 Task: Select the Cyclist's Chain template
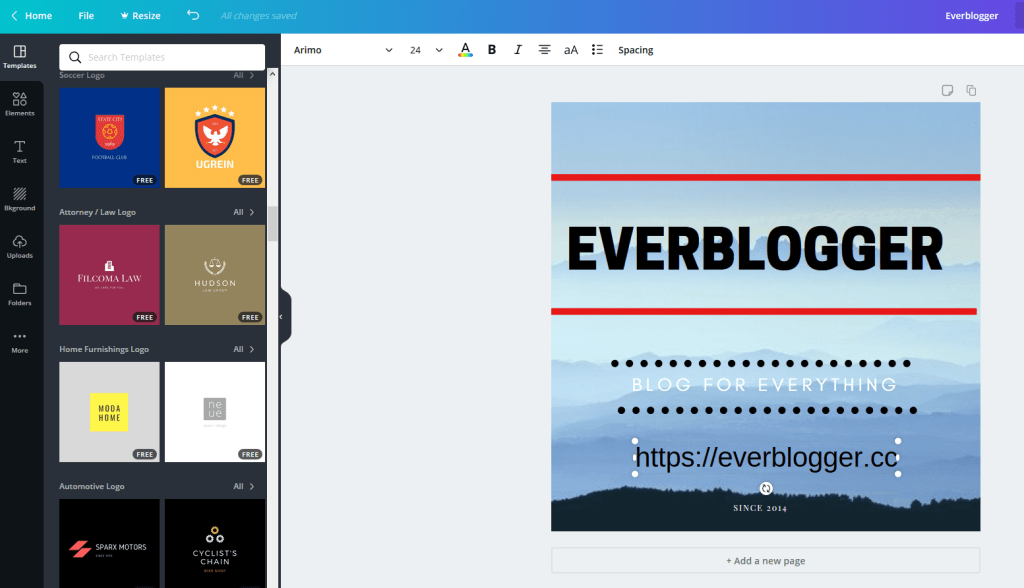click(x=215, y=544)
